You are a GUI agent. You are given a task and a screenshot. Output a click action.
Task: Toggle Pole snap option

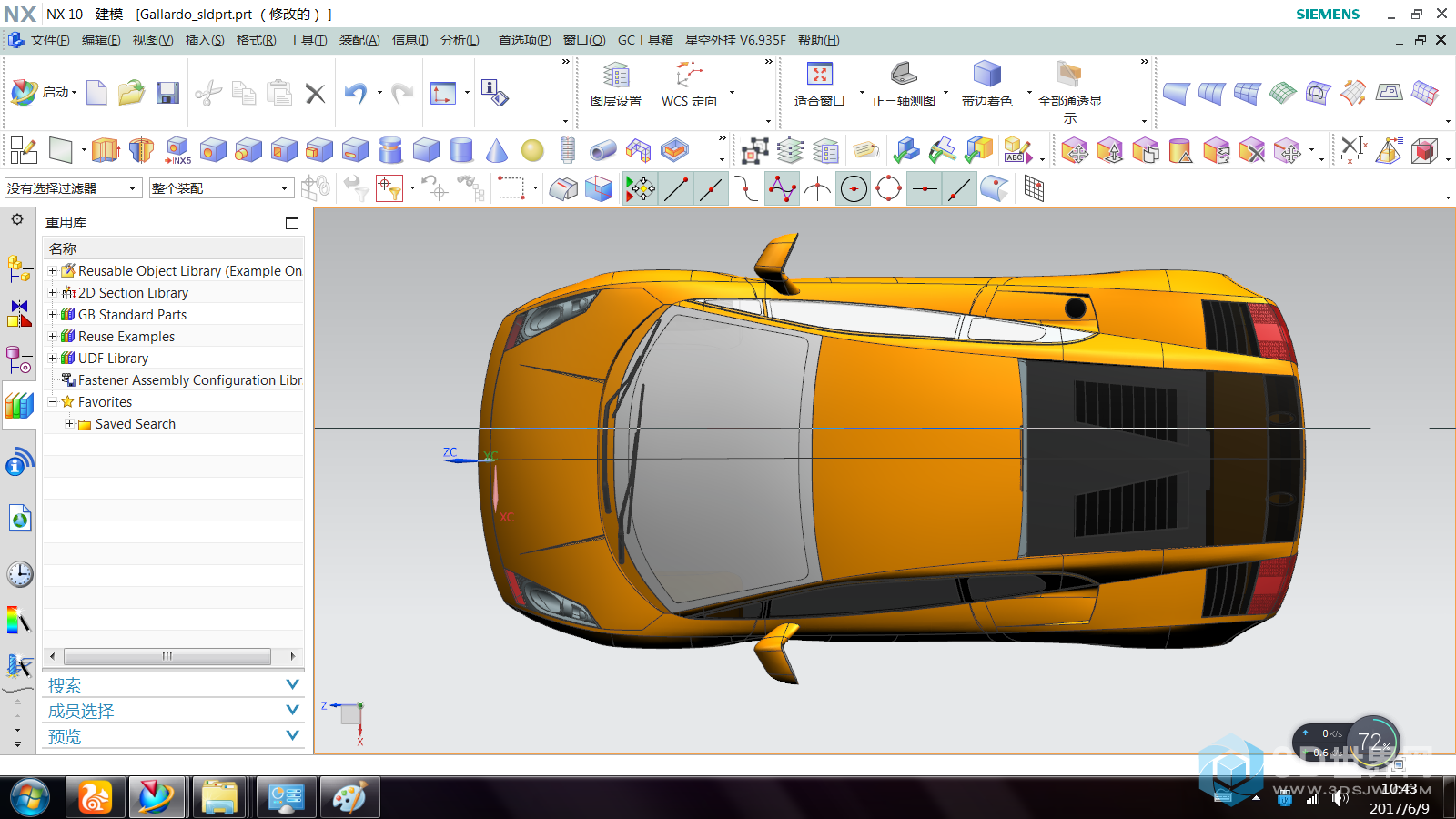783,189
